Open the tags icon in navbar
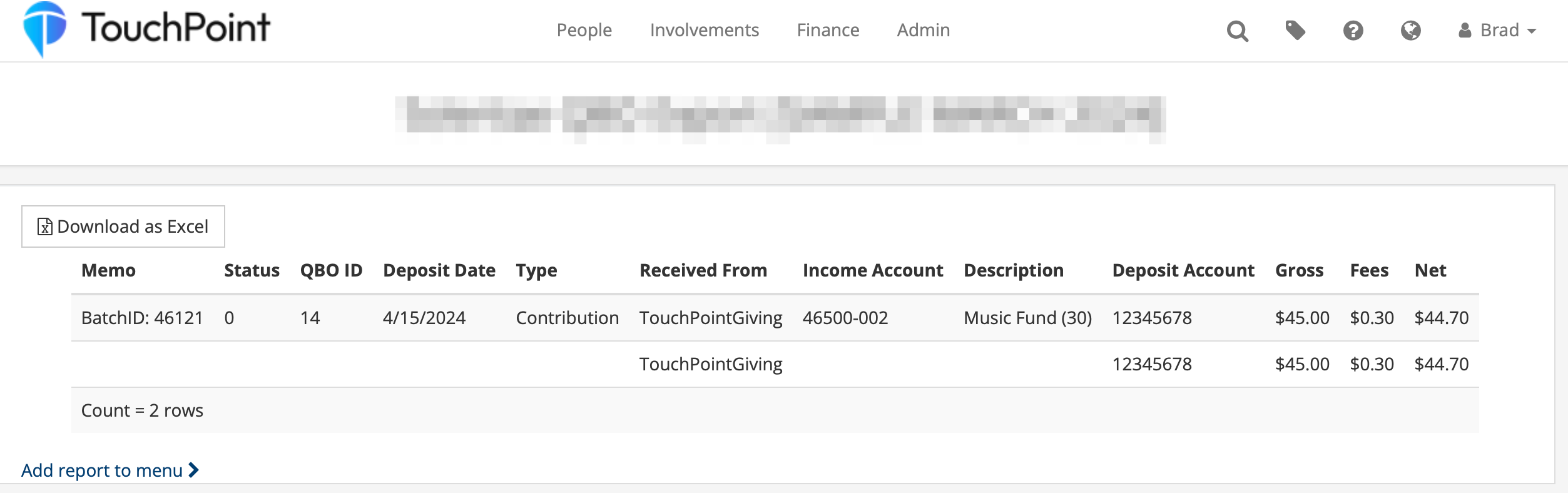The width and height of the screenshot is (1568, 493). pyautogui.click(x=1295, y=30)
